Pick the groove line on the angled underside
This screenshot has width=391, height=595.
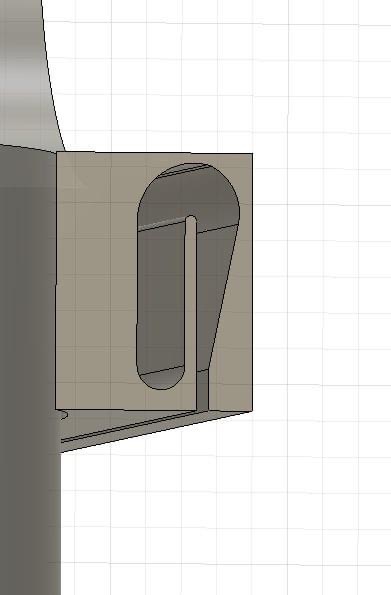click(x=129, y=427)
